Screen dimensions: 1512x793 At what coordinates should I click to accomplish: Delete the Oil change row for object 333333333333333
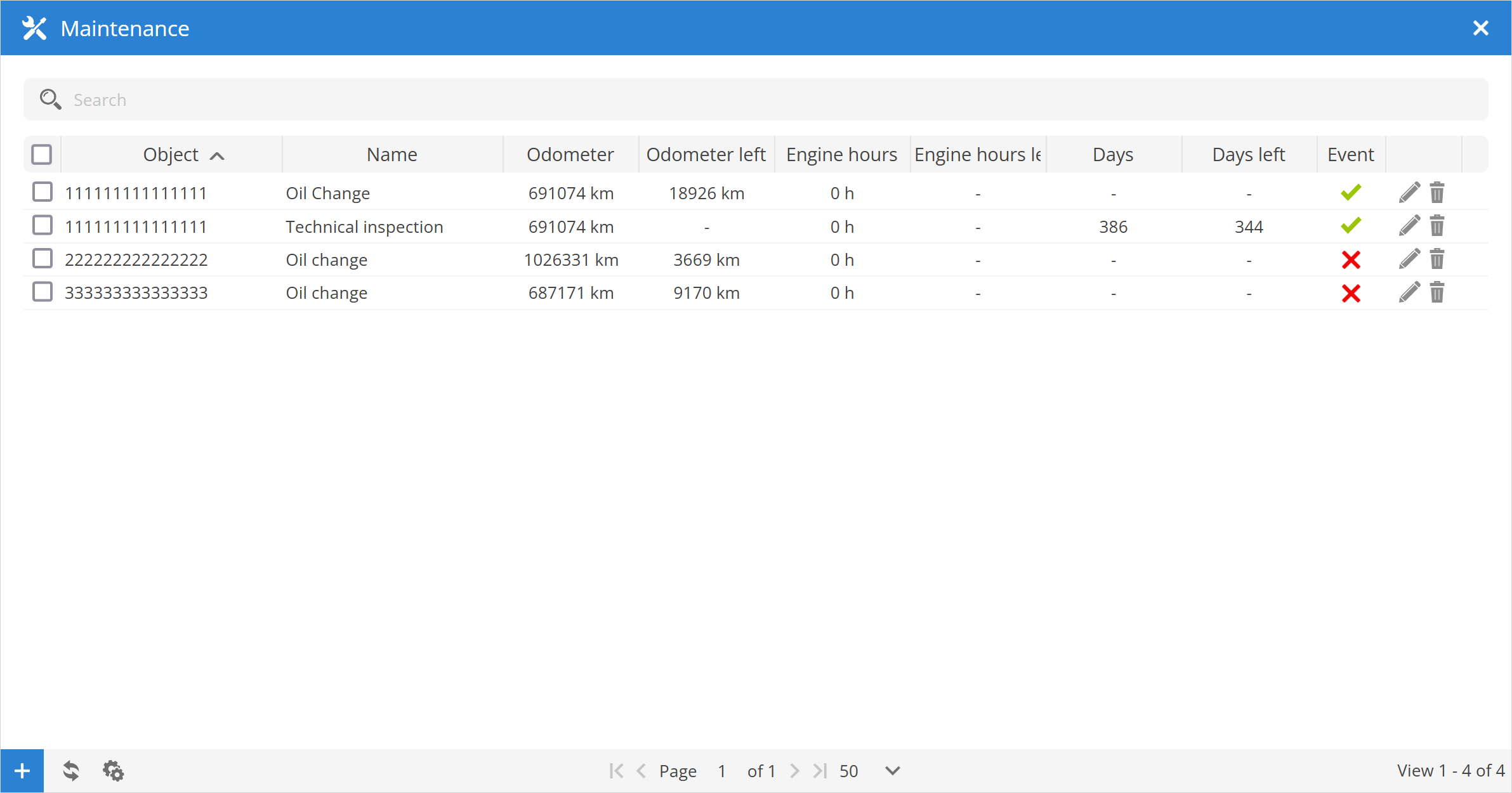(1437, 292)
